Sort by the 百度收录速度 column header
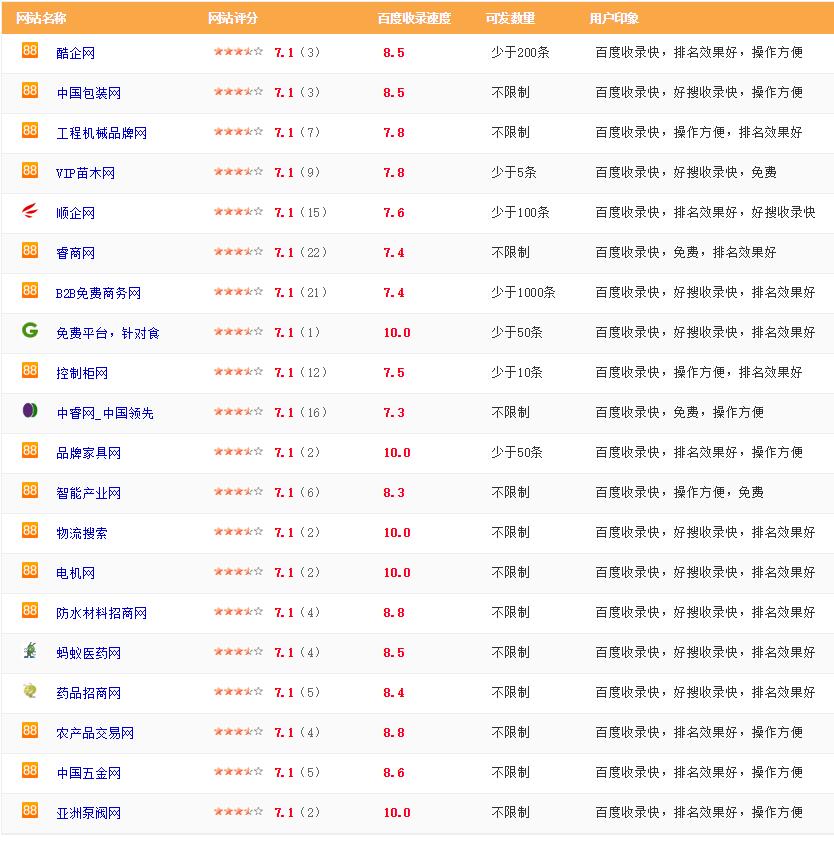Screen dimensions: 834x841 (414, 18)
